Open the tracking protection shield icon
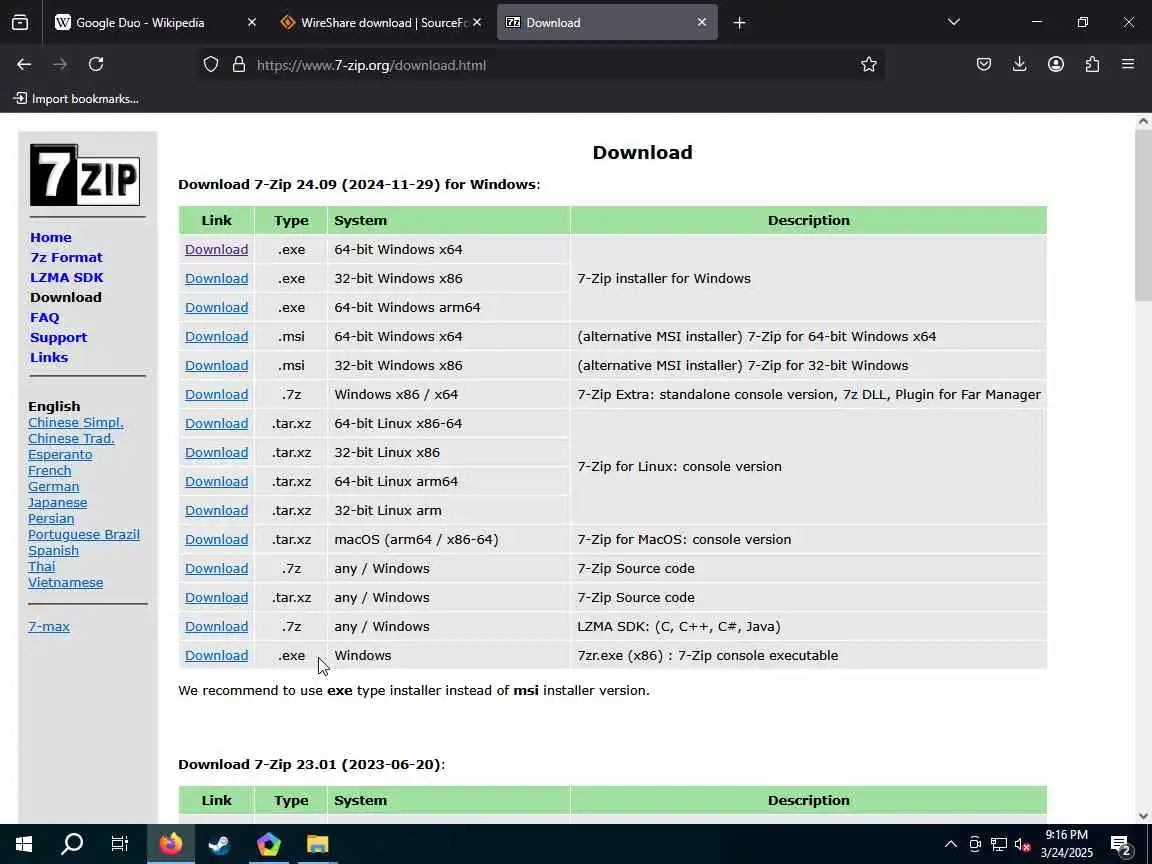 pyautogui.click(x=211, y=65)
